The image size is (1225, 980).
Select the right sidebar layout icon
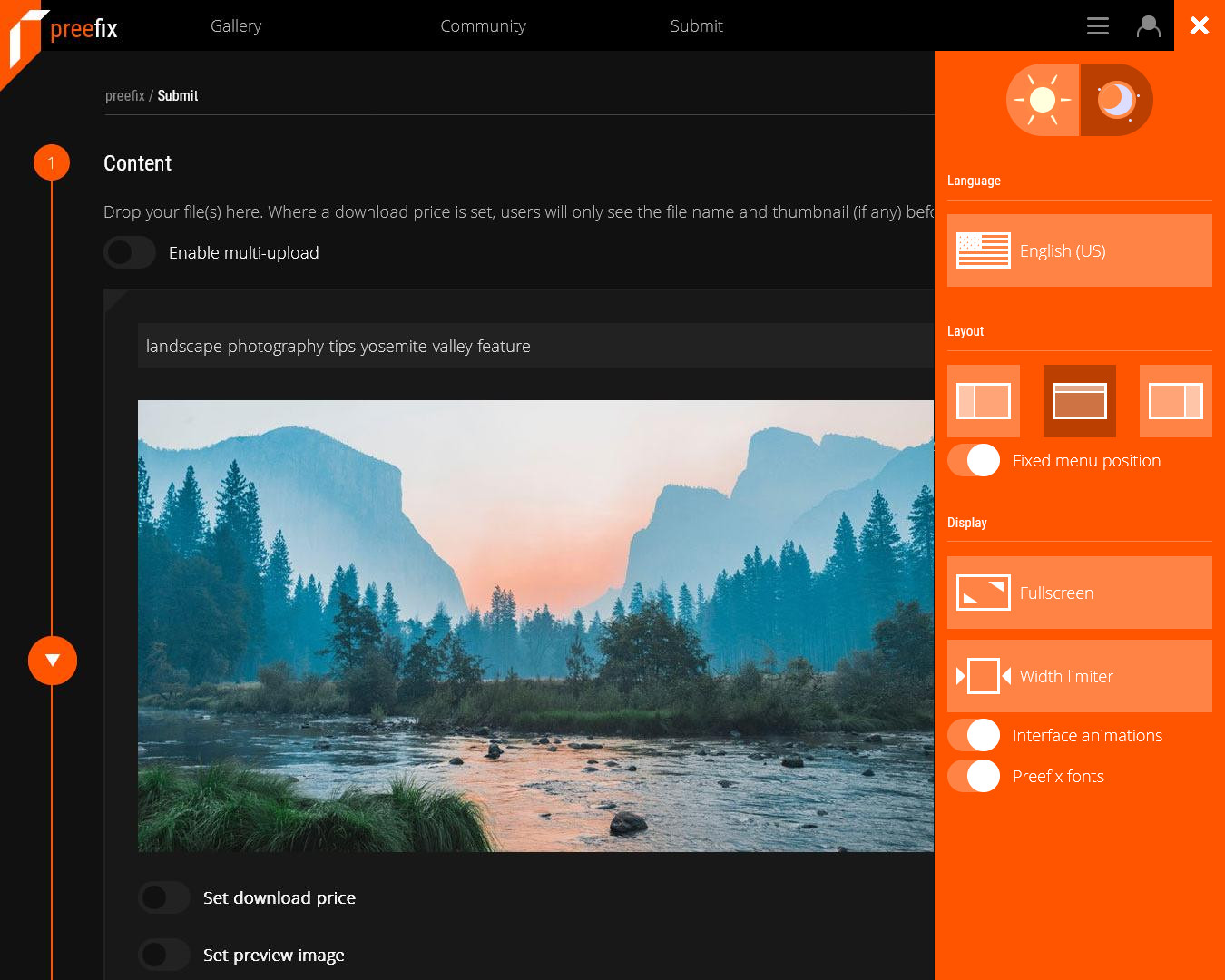coord(1175,401)
